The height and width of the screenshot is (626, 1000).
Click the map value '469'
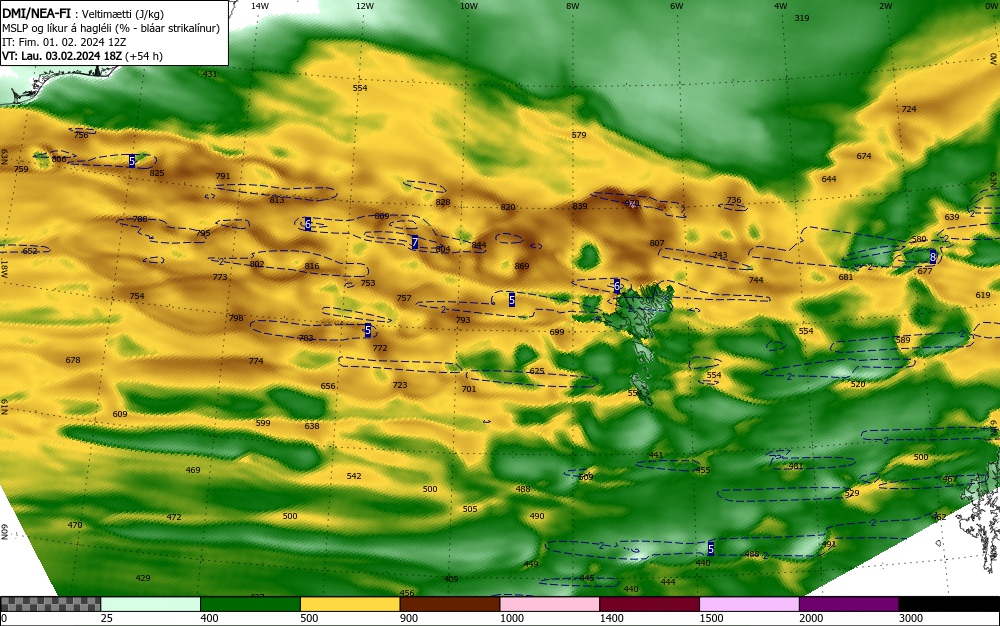pyautogui.click(x=193, y=470)
